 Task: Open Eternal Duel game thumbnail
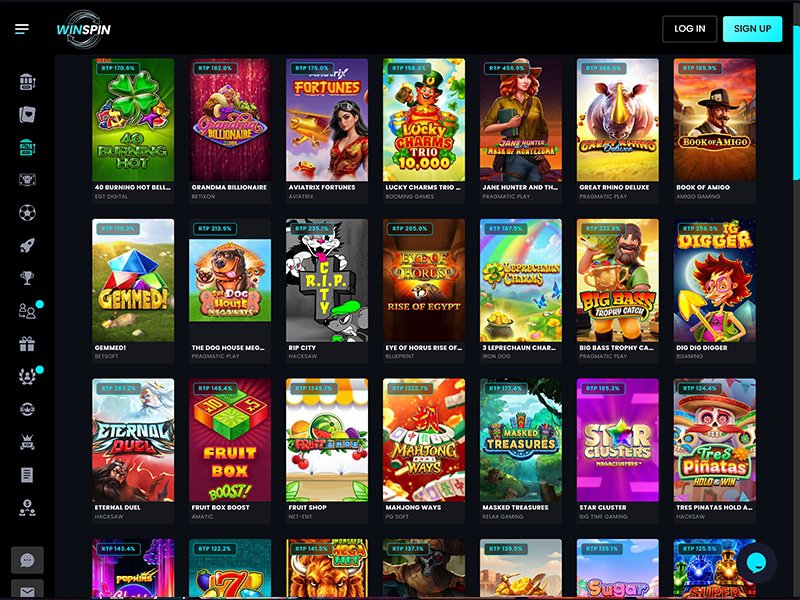click(133, 440)
